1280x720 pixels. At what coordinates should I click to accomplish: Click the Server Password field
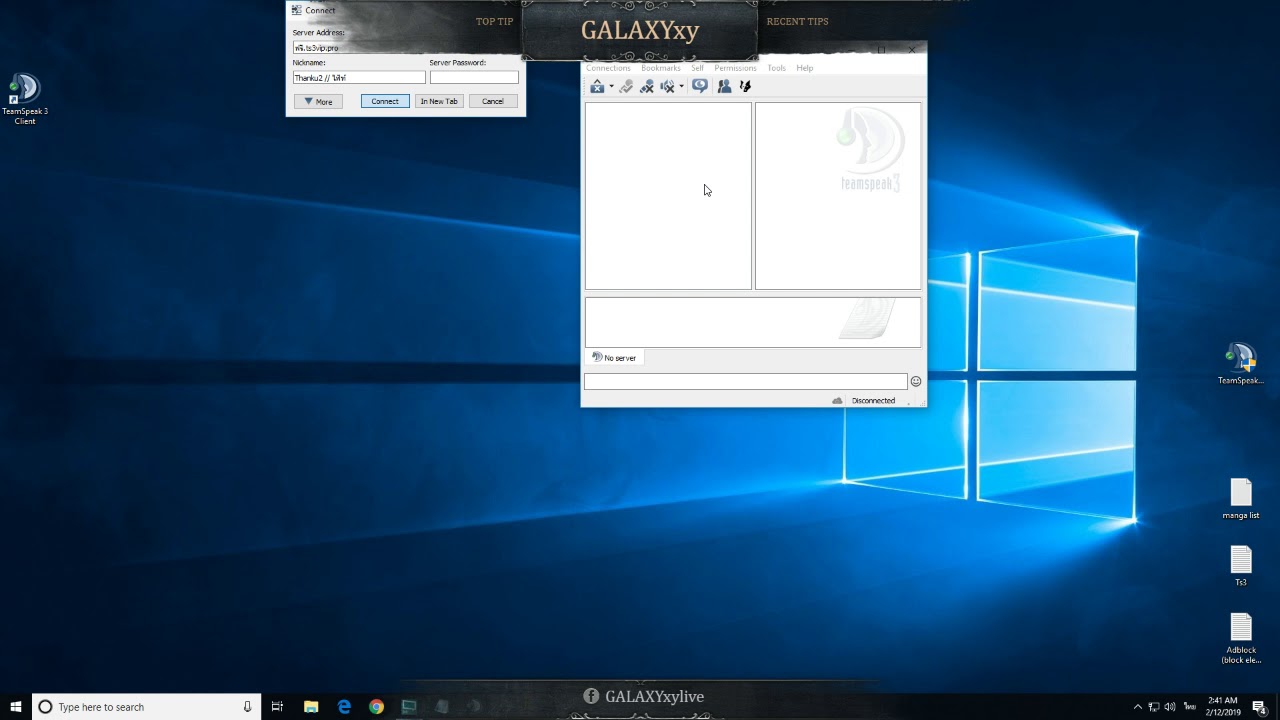click(474, 77)
